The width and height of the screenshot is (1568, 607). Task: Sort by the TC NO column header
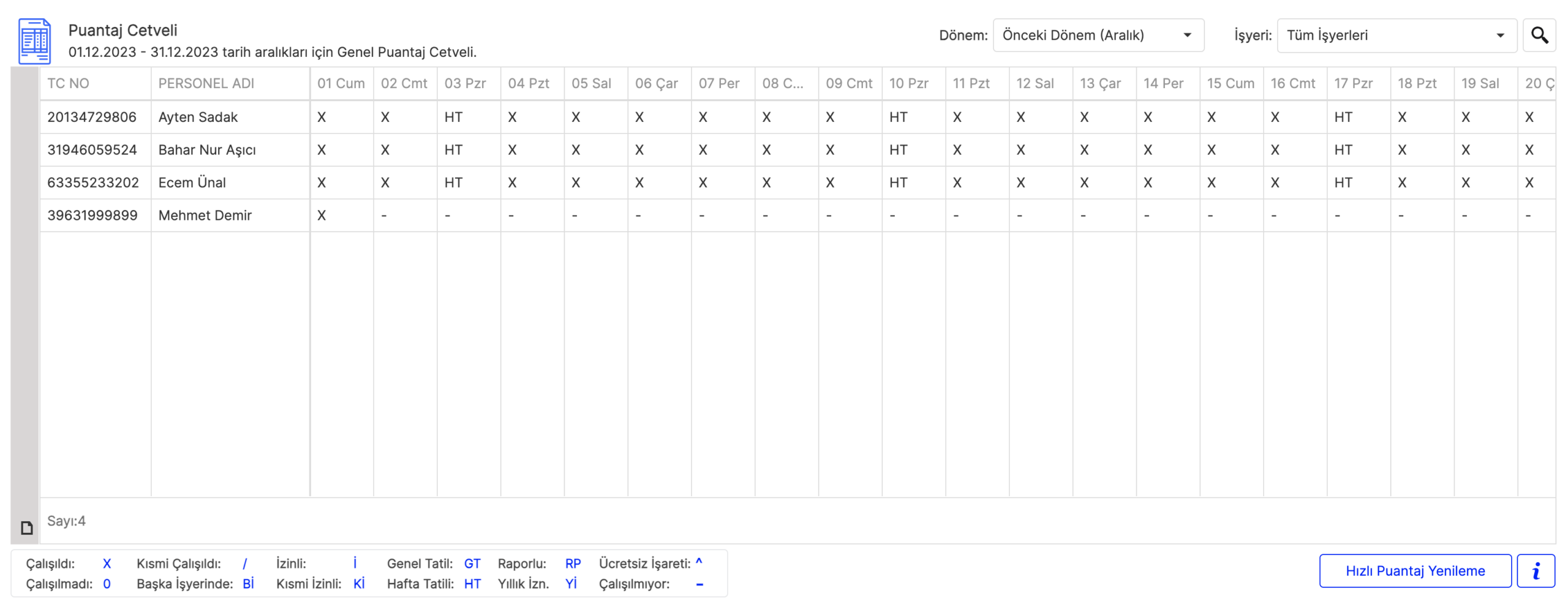pyautogui.click(x=69, y=83)
